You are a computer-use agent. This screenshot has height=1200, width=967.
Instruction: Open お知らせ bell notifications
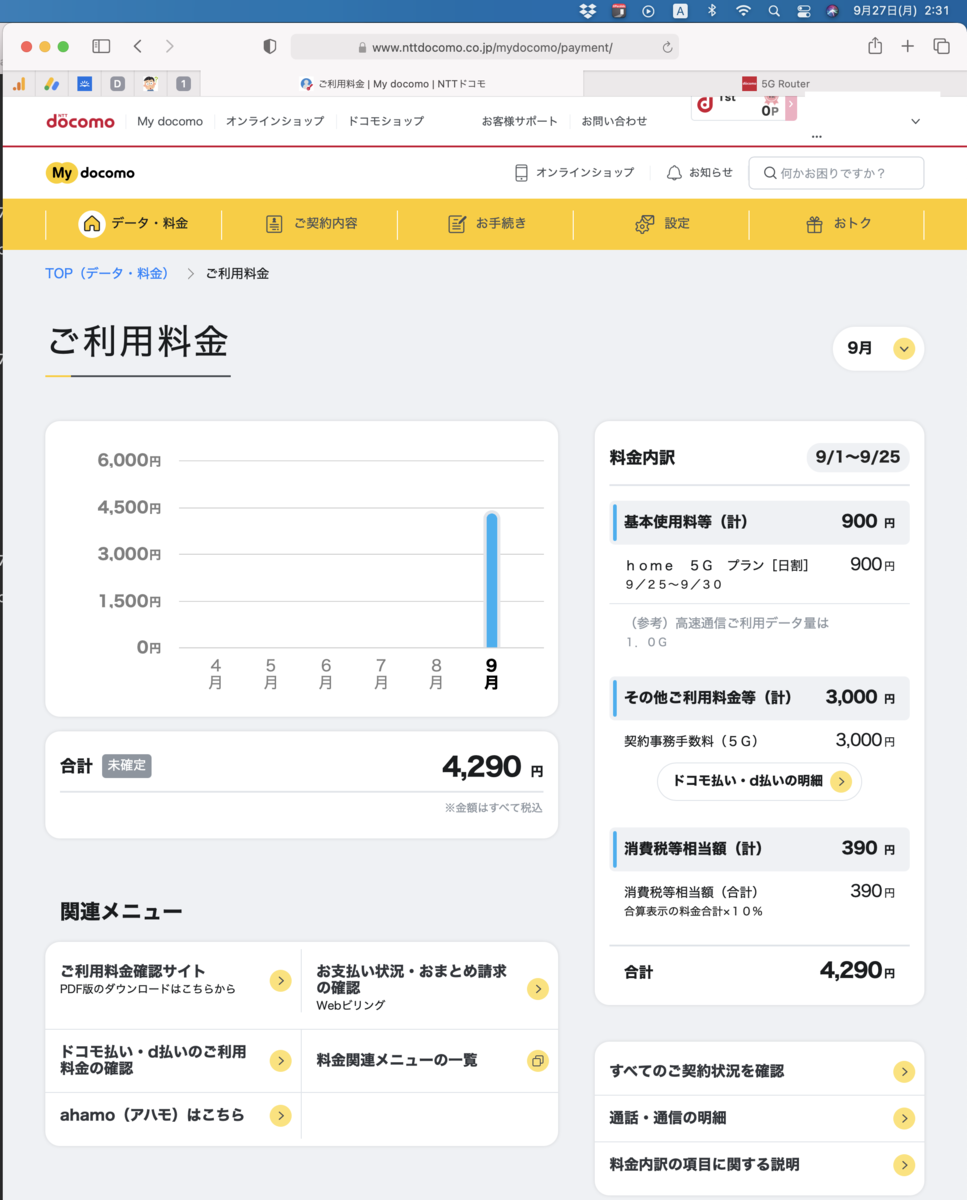tap(699, 173)
